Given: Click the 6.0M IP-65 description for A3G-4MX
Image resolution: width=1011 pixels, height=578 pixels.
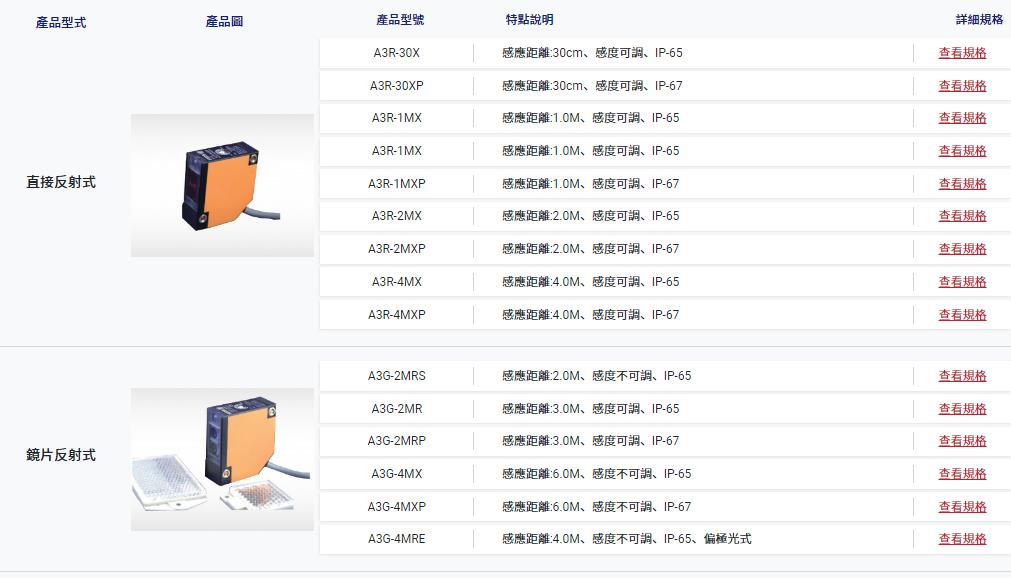Looking at the screenshot, I should click(596, 474).
